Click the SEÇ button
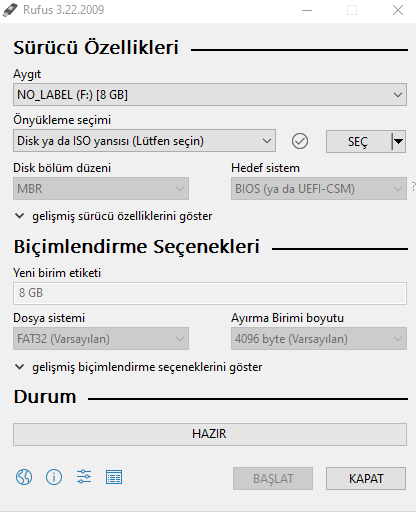Viewport: 416px width, 512px height. click(358, 141)
